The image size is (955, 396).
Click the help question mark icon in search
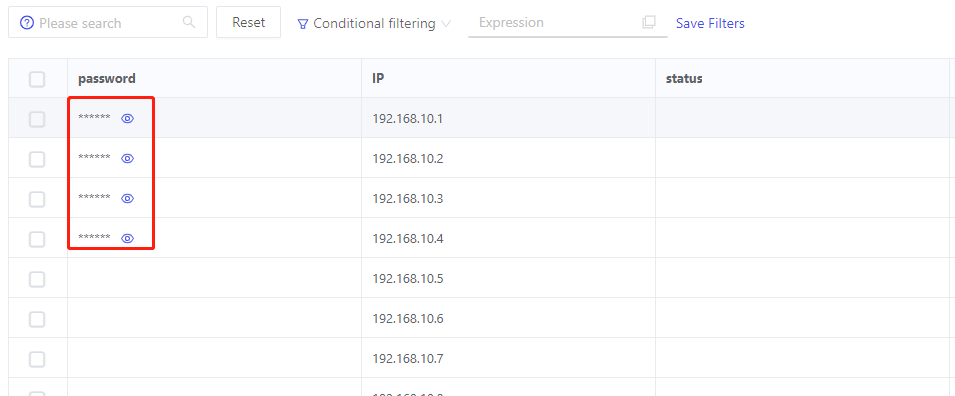(x=27, y=23)
